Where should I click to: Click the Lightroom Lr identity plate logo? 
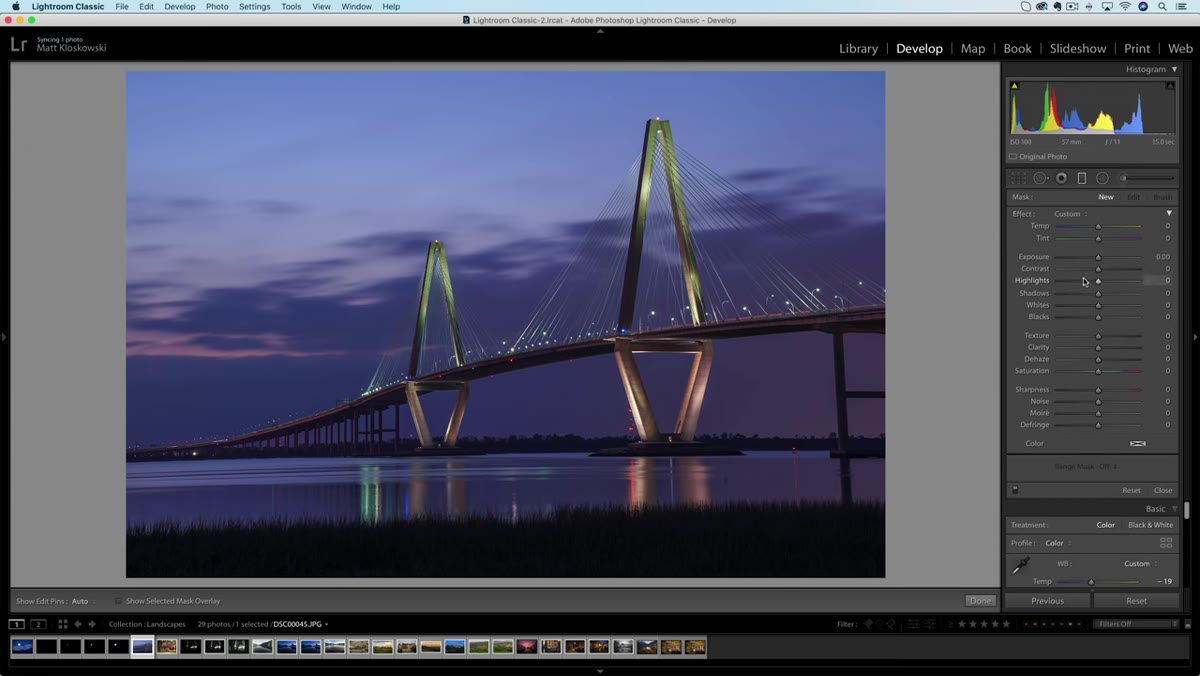[x=19, y=44]
